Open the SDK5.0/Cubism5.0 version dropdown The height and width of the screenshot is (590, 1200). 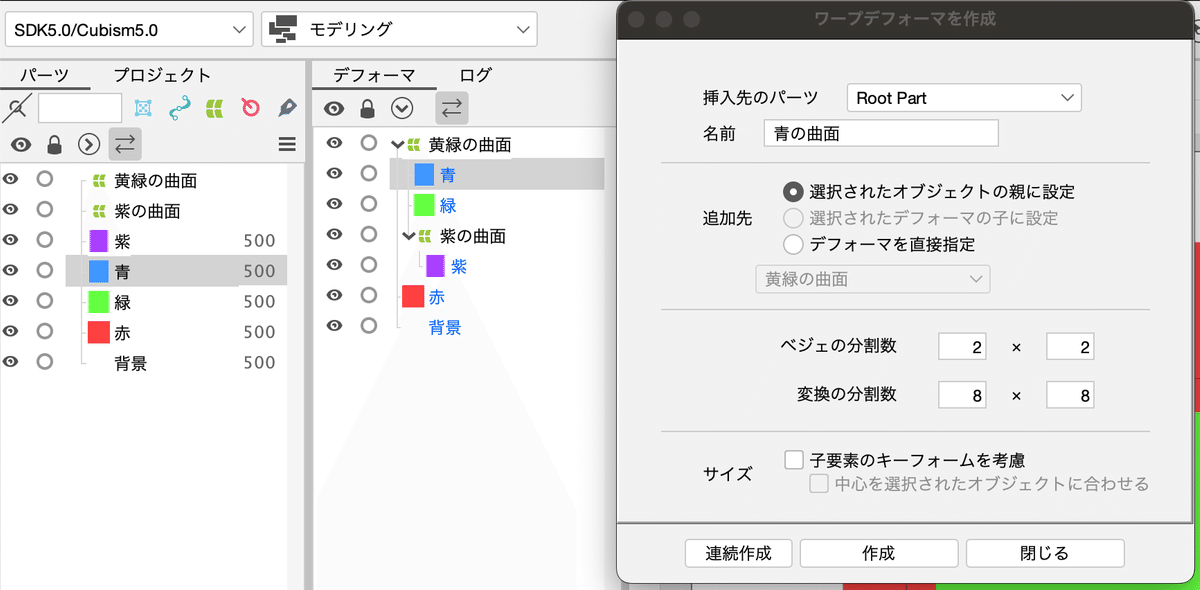[x=129, y=29]
